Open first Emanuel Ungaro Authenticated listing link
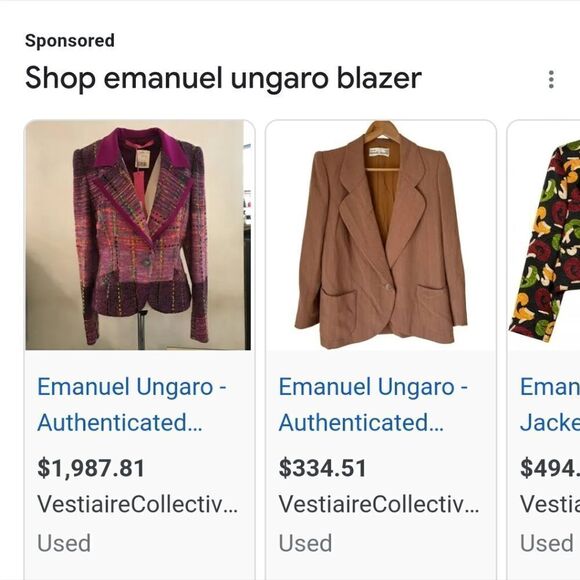Image resolution: width=580 pixels, height=580 pixels. [x=132, y=404]
